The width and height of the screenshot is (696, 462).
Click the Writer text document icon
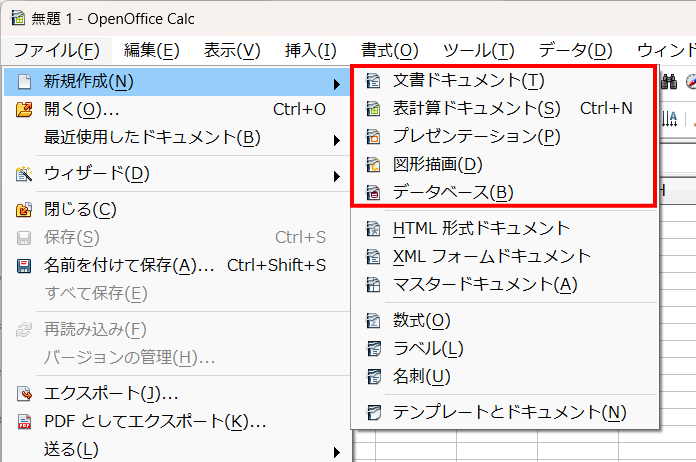pos(373,81)
